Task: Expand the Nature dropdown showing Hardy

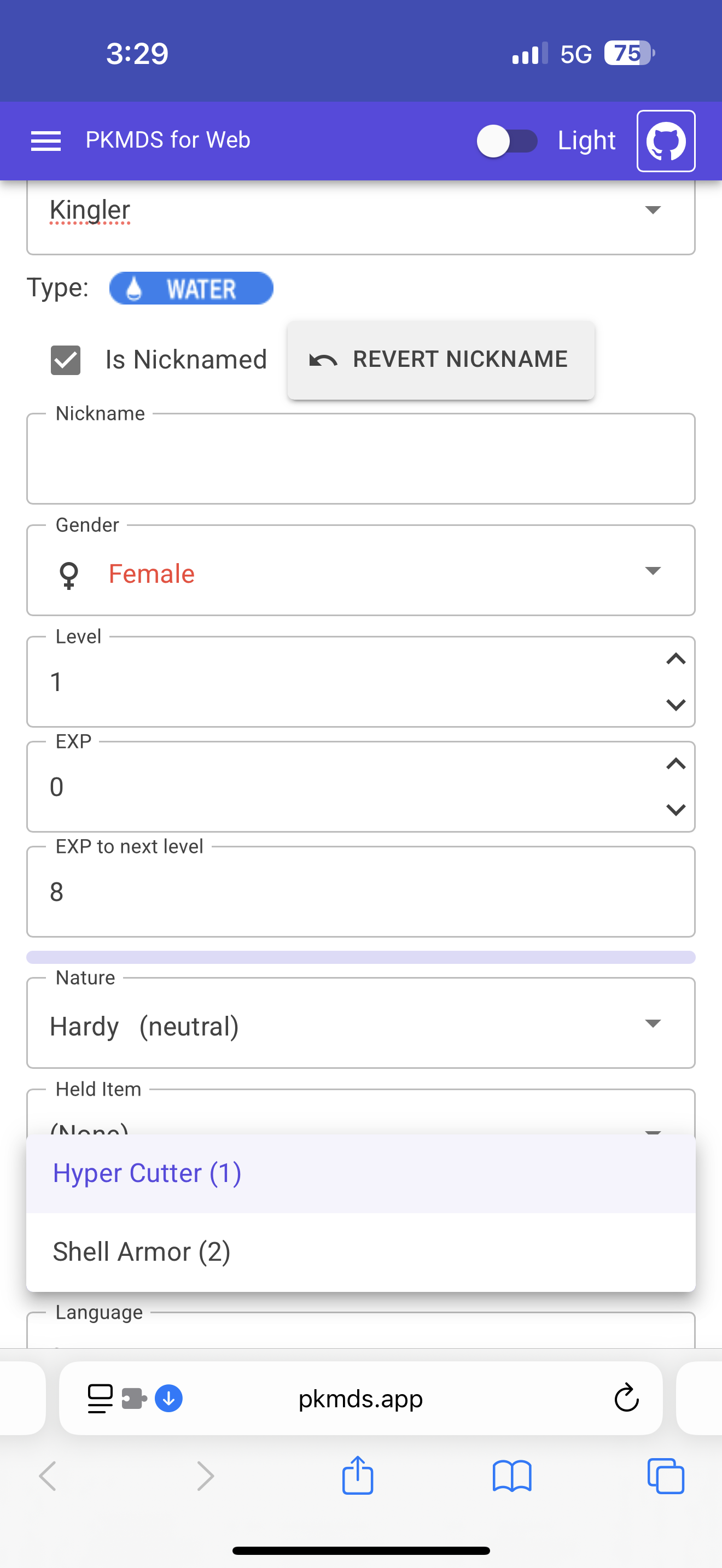Action: click(x=653, y=1023)
